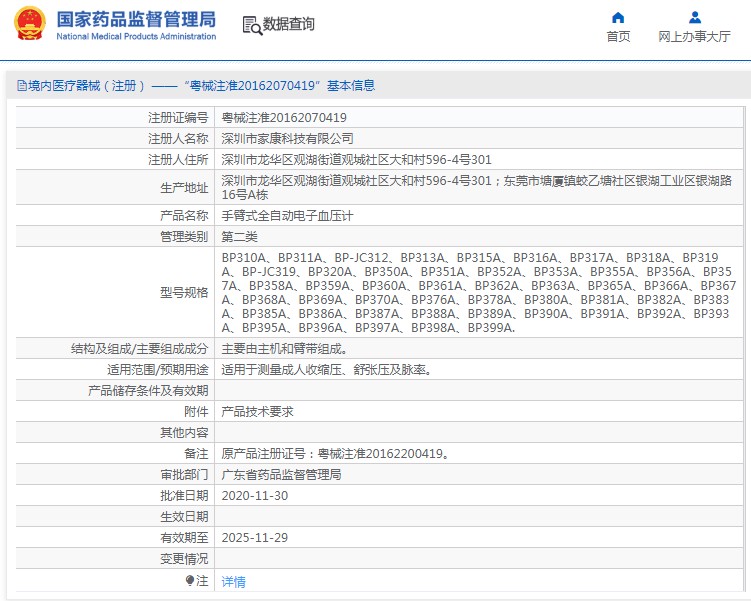Click the 适用范围/预期用途 label
751x601 pixels.
(x=158, y=370)
